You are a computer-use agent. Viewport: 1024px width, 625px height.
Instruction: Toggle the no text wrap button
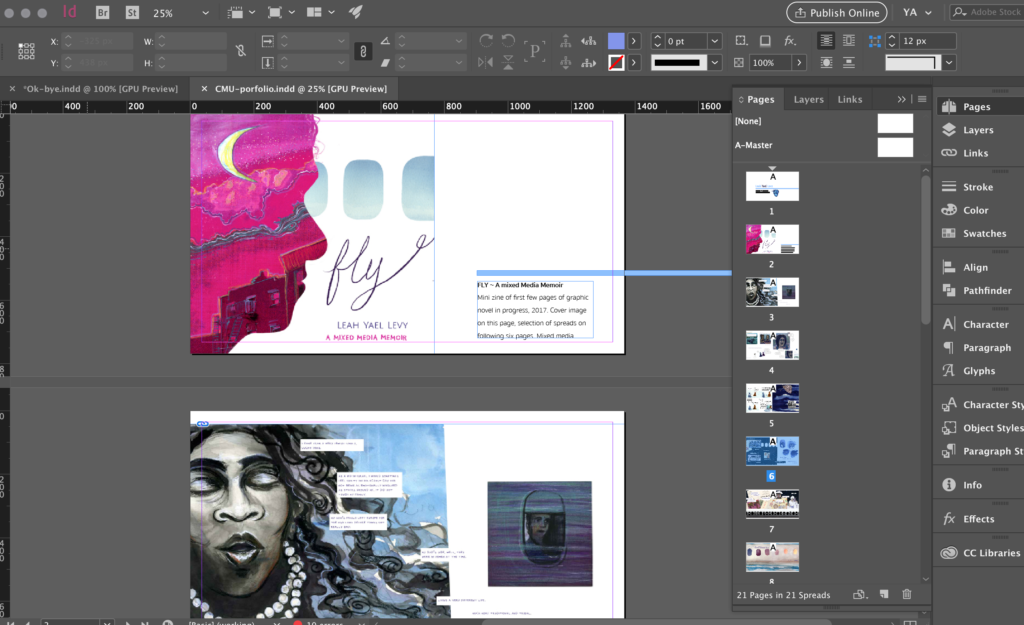826,40
